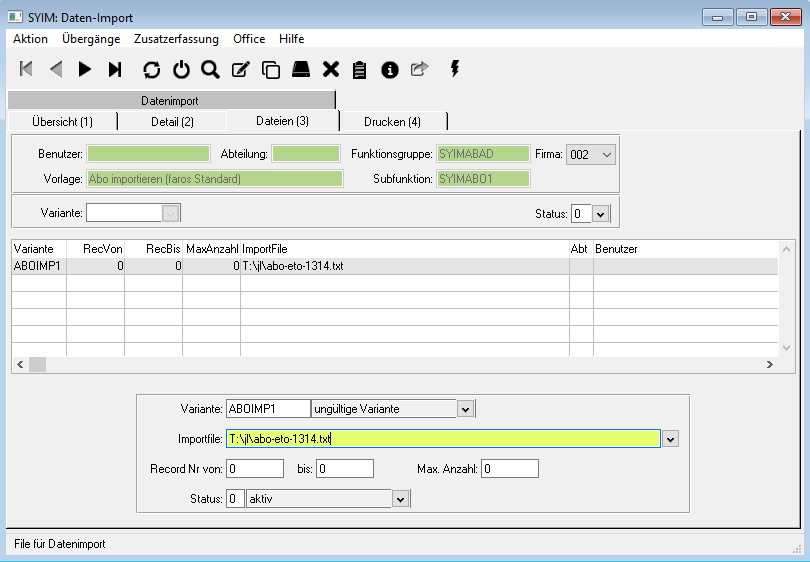Open the Zusatzerfassung menu
Viewport: 810px width, 562px height.
tap(176, 39)
